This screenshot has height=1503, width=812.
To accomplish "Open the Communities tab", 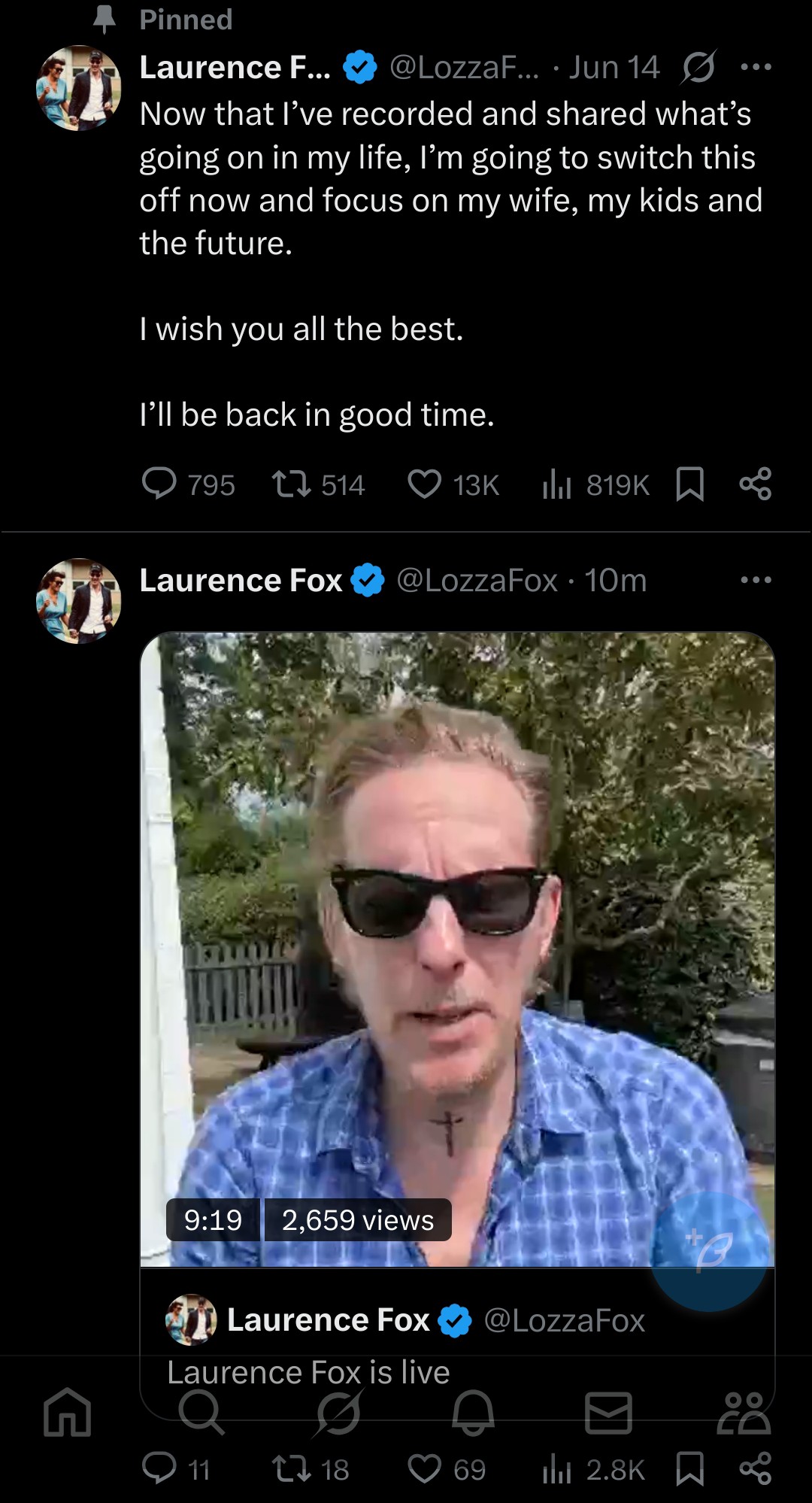I will pos(744,1412).
